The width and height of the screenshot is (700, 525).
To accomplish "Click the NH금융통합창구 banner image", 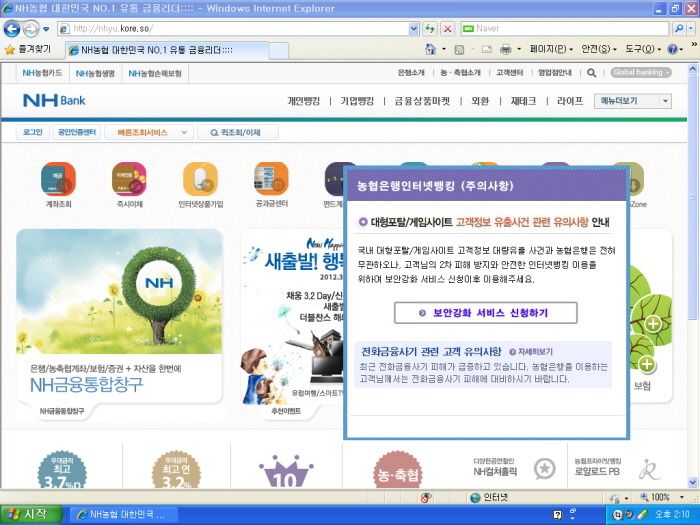I will [x=119, y=292].
